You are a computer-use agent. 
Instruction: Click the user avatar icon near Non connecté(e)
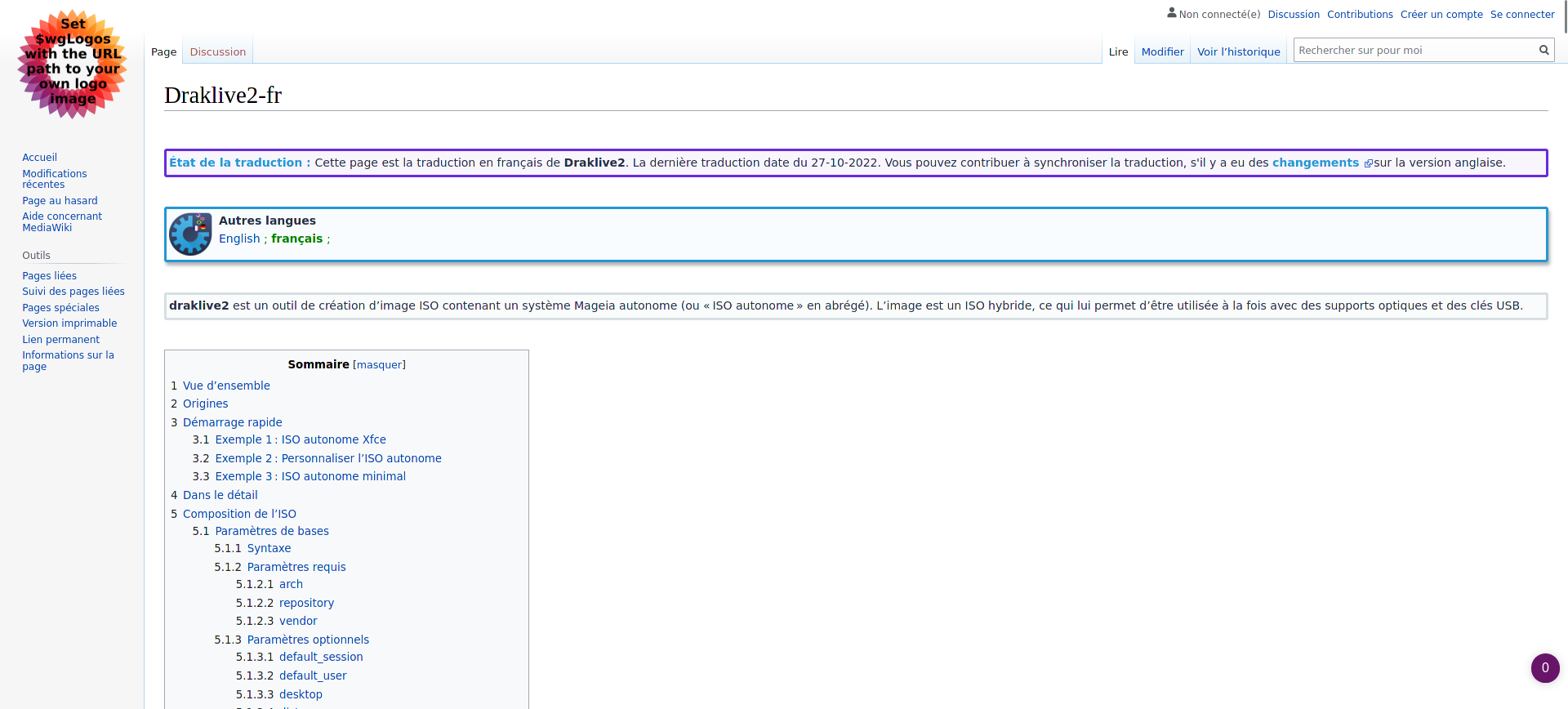click(1172, 13)
